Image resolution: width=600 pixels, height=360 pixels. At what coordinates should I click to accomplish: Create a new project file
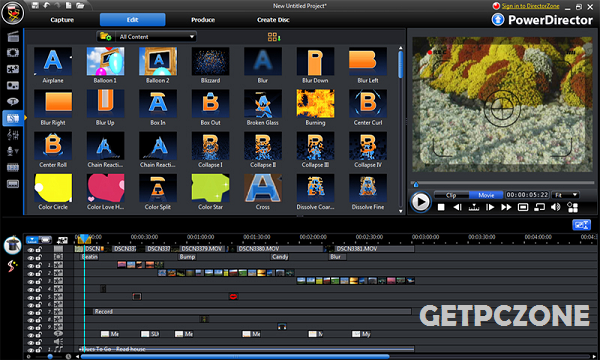[x=68, y=5]
